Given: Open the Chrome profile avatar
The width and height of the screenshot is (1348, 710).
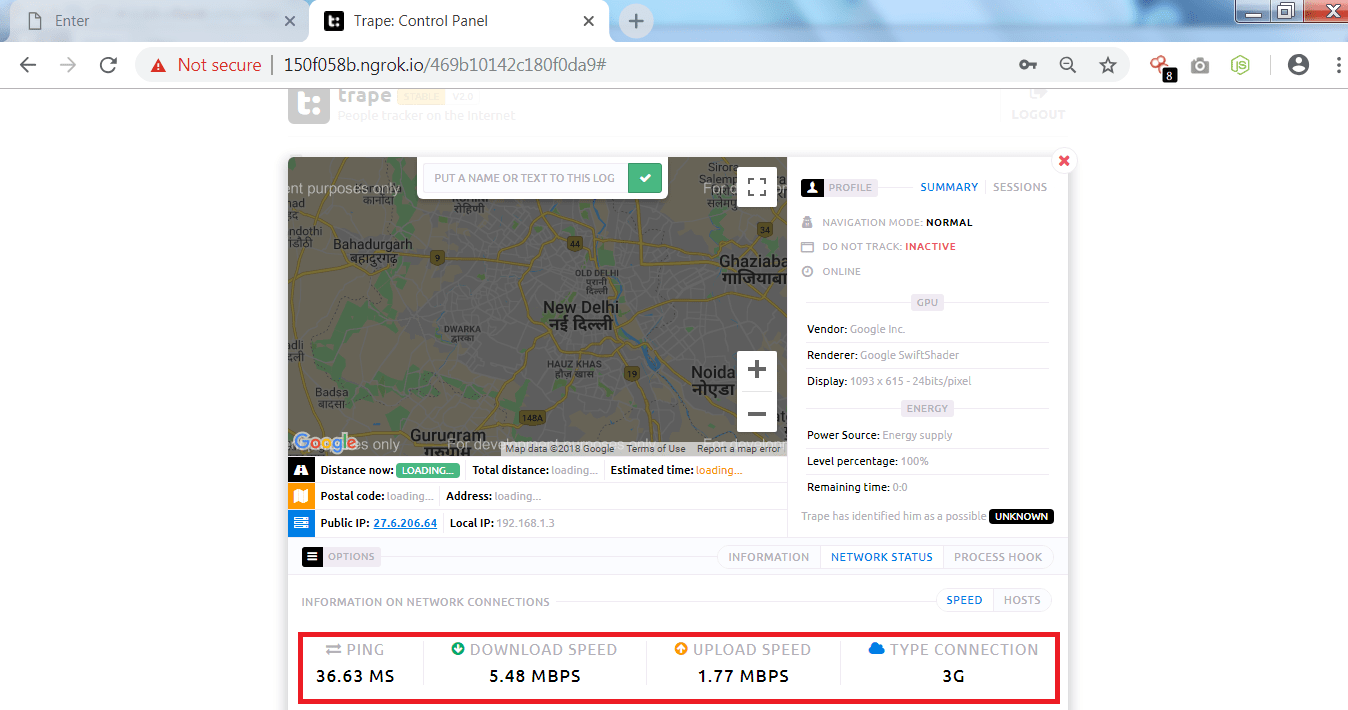Looking at the screenshot, I should [1298, 65].
